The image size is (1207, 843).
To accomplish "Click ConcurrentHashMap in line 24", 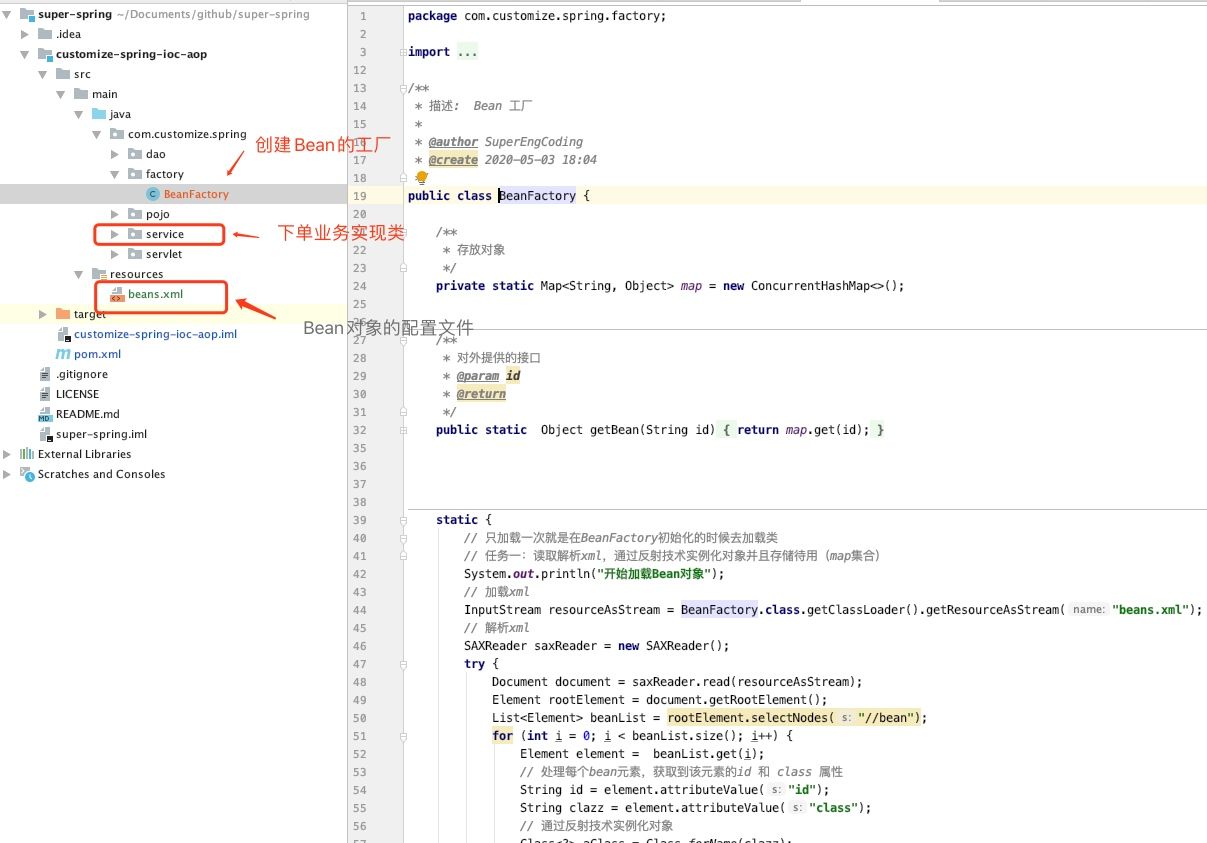I will pyautogui.click(x=808, y=286).
